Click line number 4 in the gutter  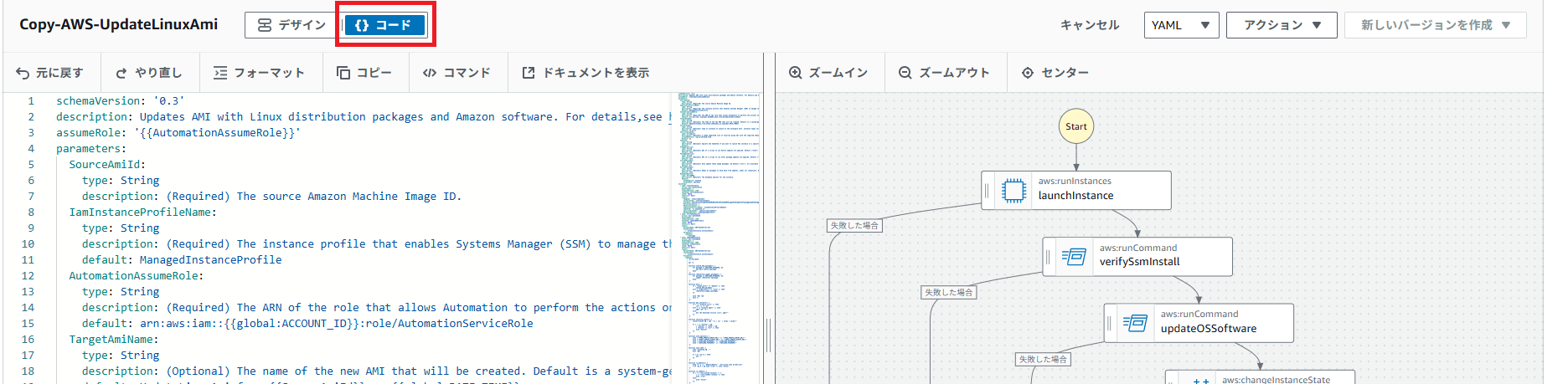click(31, 148)
